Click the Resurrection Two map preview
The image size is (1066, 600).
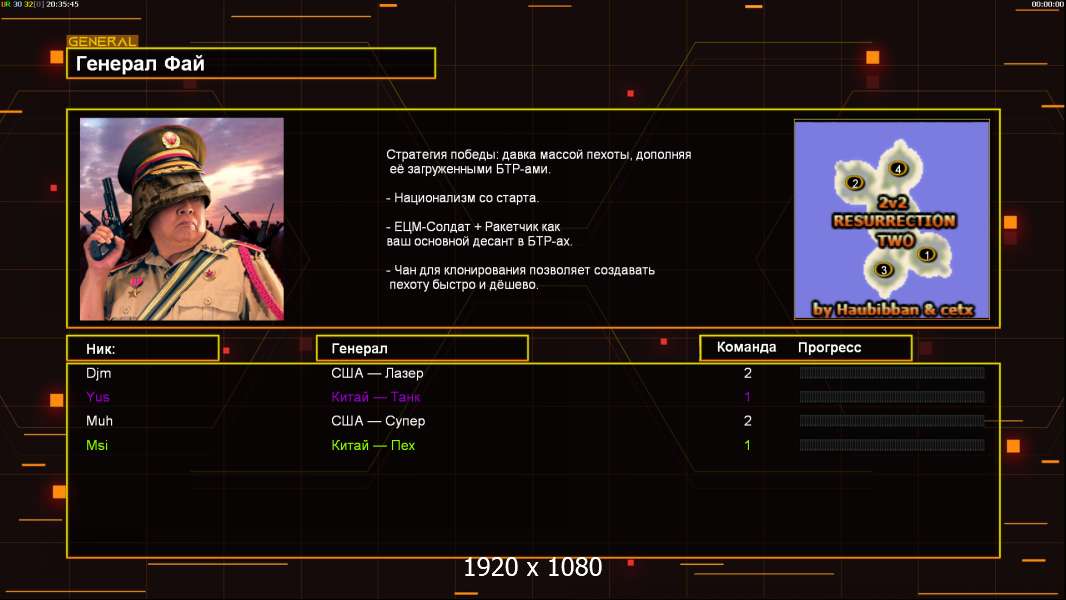coord(892,220)
